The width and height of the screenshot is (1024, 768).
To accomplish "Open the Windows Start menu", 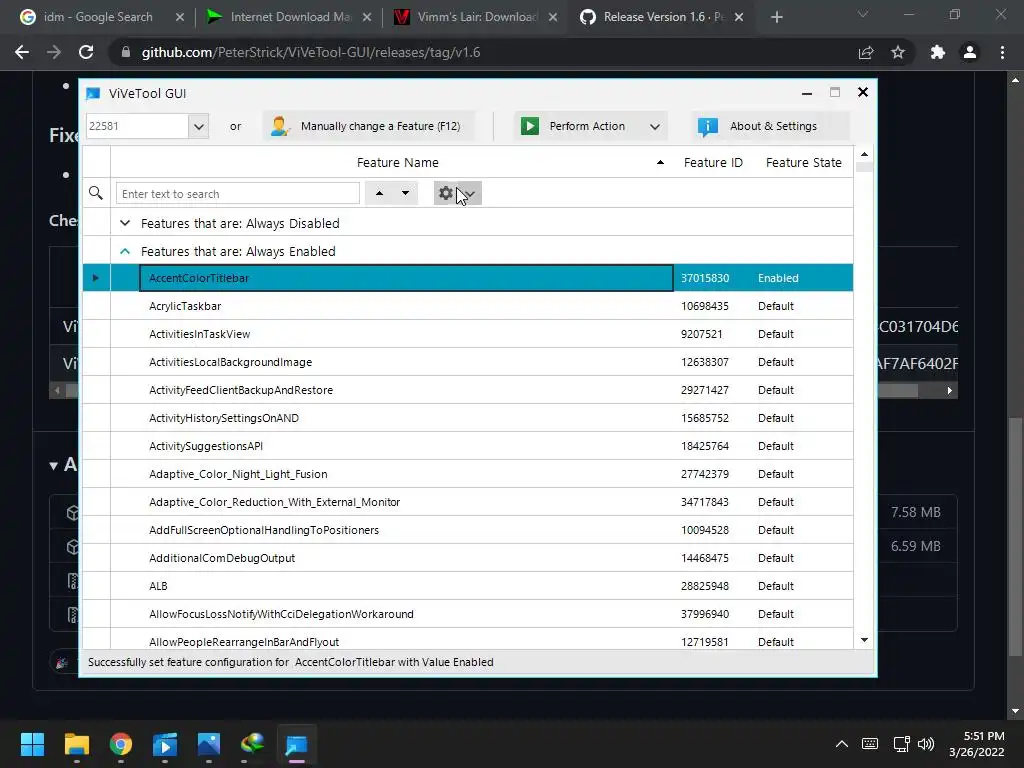I will pyautogui.click(x=32, y=744).
